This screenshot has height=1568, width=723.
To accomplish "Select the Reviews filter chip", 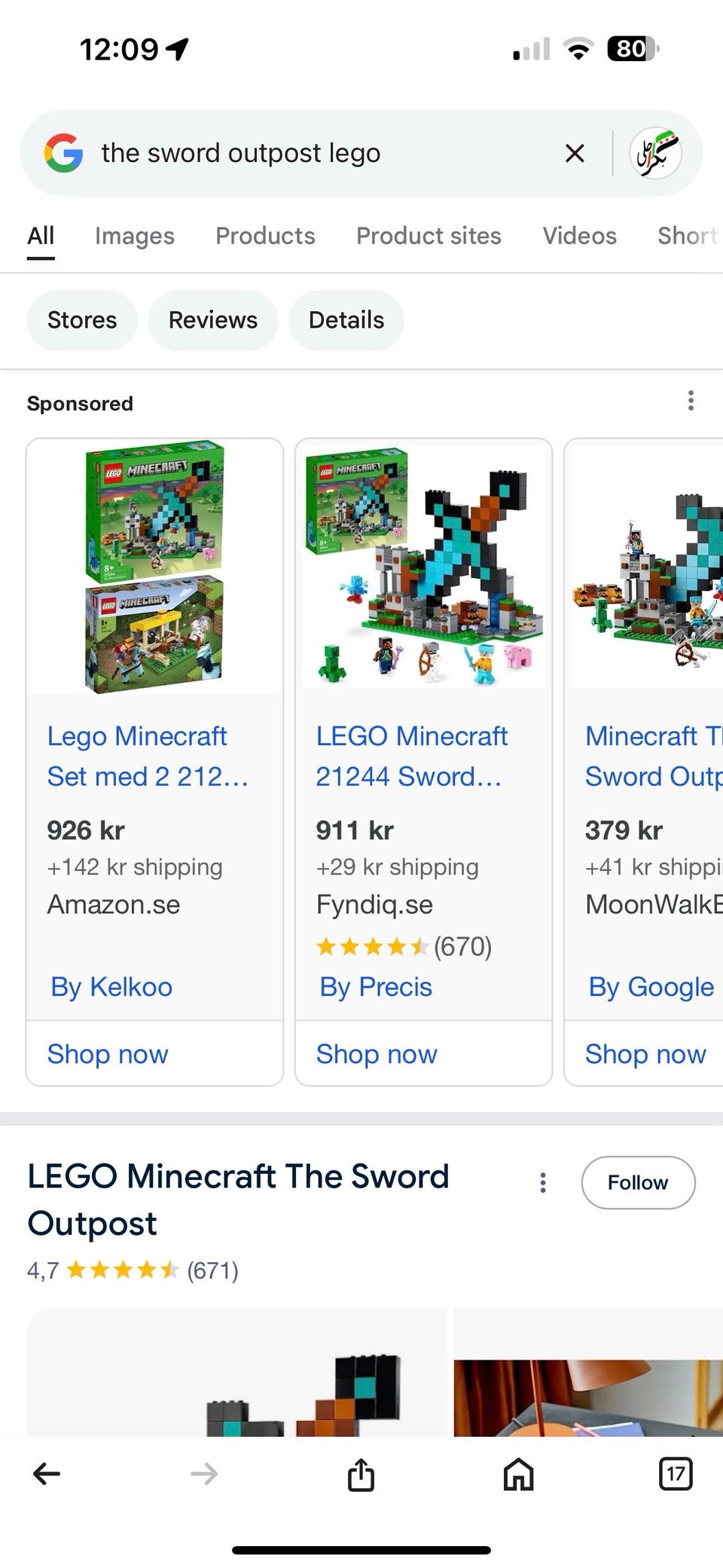I will click(213, 320).
